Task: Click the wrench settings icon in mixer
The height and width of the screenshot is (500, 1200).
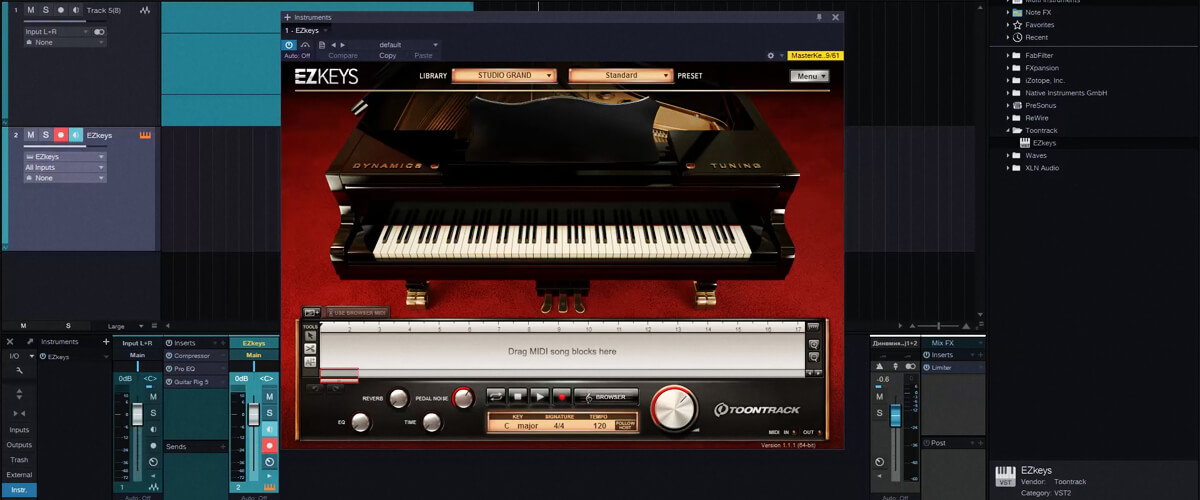Action: point(19,371)
